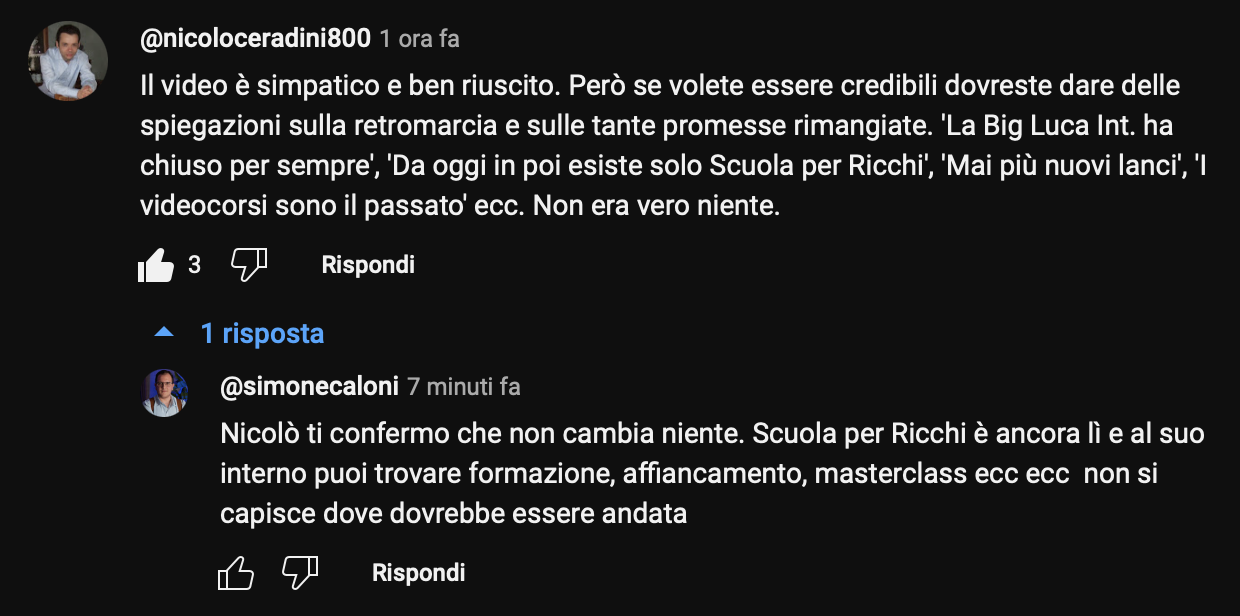The image size is (1240, 616).
Task: Click the reply line starting 'Nicolò ti confermo'
Action: (712, 434)
